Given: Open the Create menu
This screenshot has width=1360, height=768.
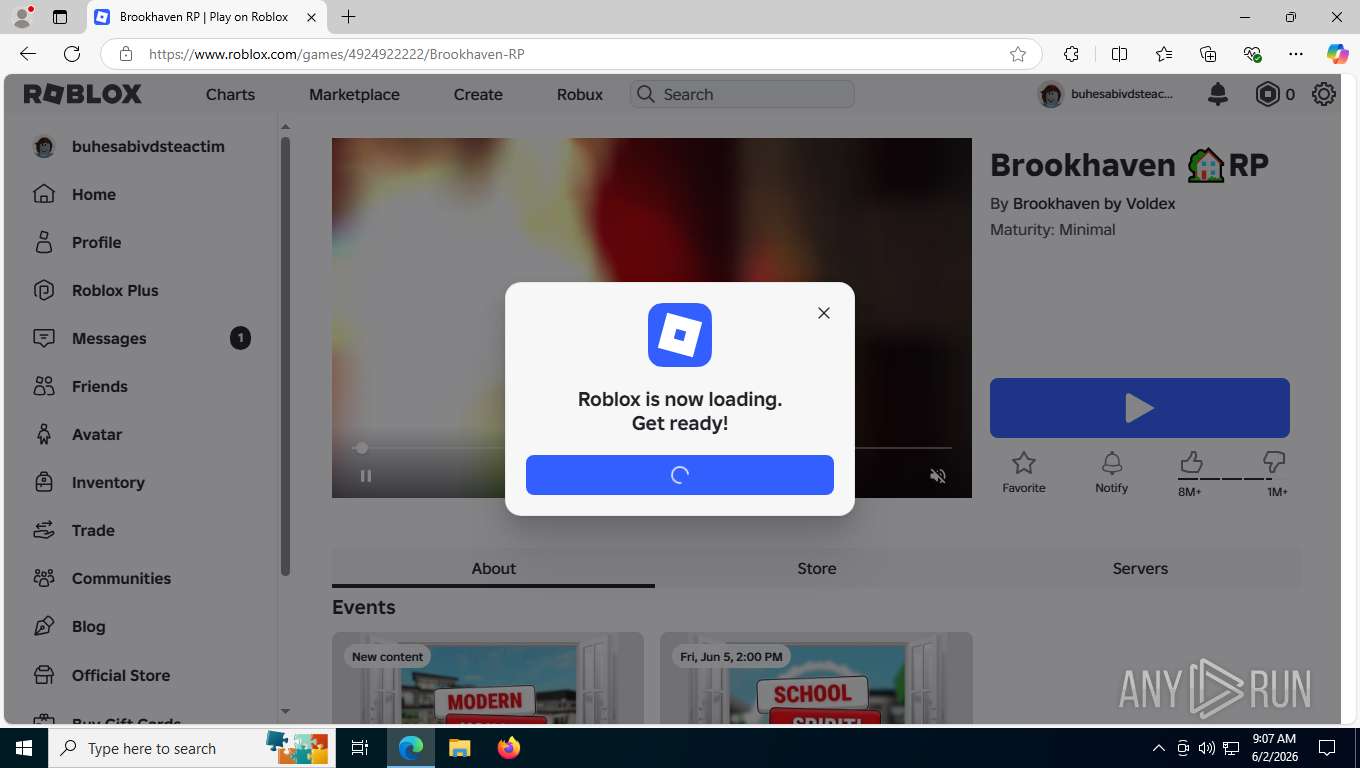Looking at the screenshot, I should coord(478,94).
